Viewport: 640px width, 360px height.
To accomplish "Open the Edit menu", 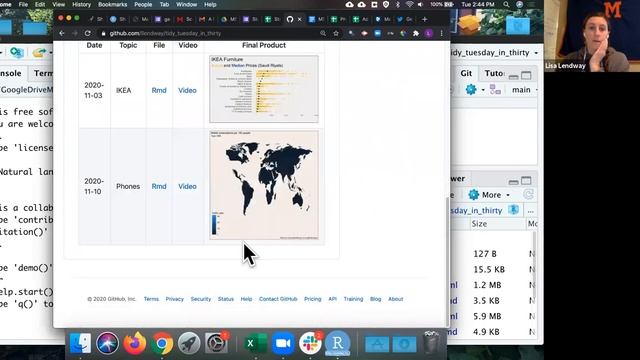I will point(40,4).
